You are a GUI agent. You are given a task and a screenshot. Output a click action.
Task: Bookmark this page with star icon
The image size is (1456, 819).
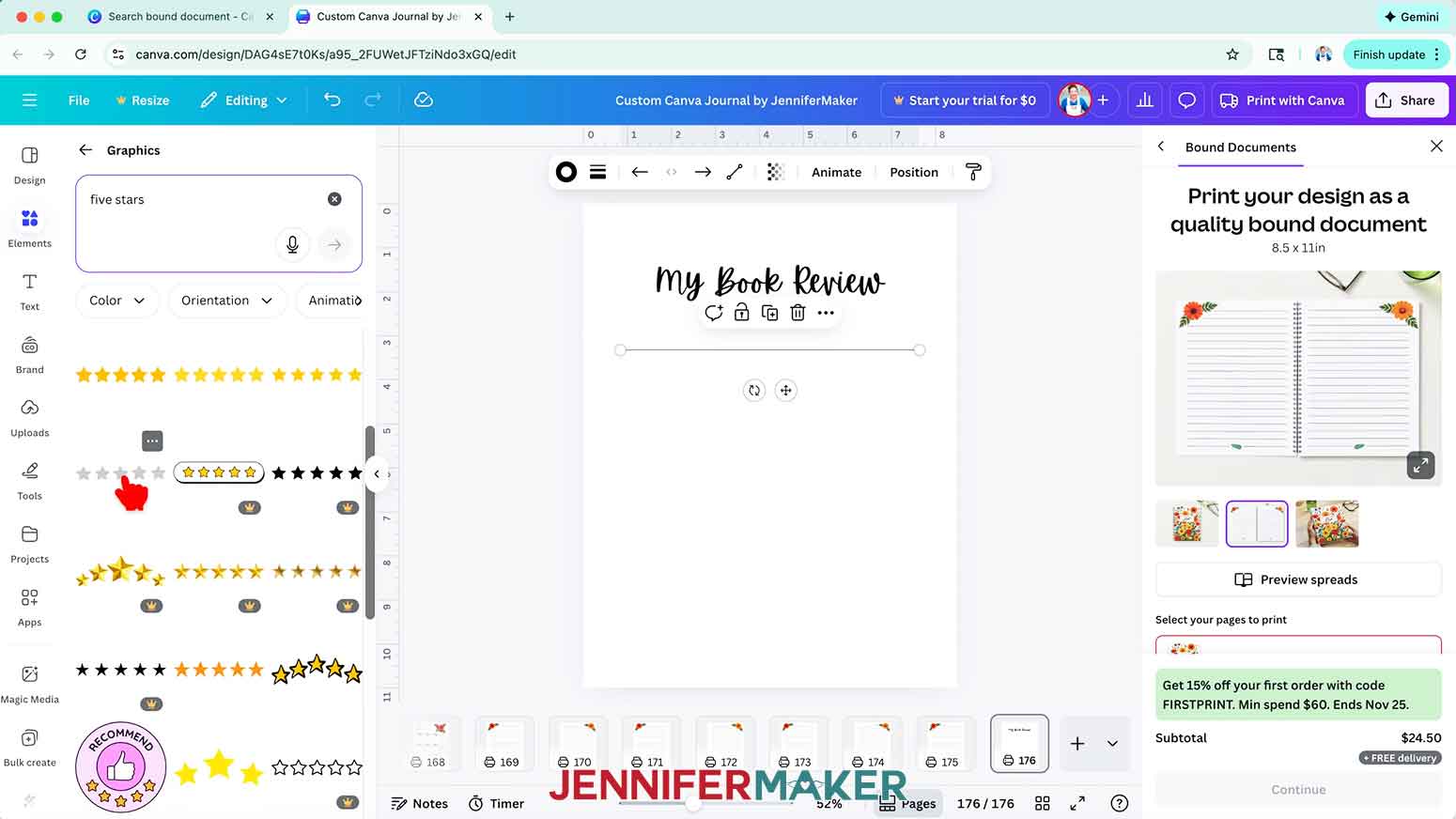click(1232, 54)
